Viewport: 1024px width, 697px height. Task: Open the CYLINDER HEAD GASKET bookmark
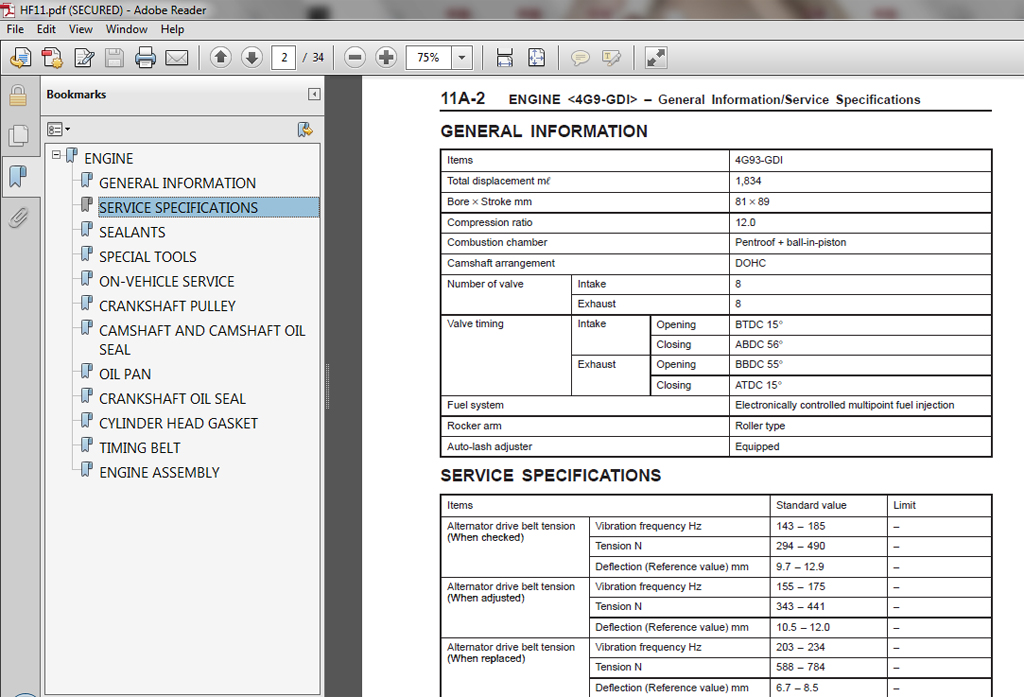[x=178, y=423]
